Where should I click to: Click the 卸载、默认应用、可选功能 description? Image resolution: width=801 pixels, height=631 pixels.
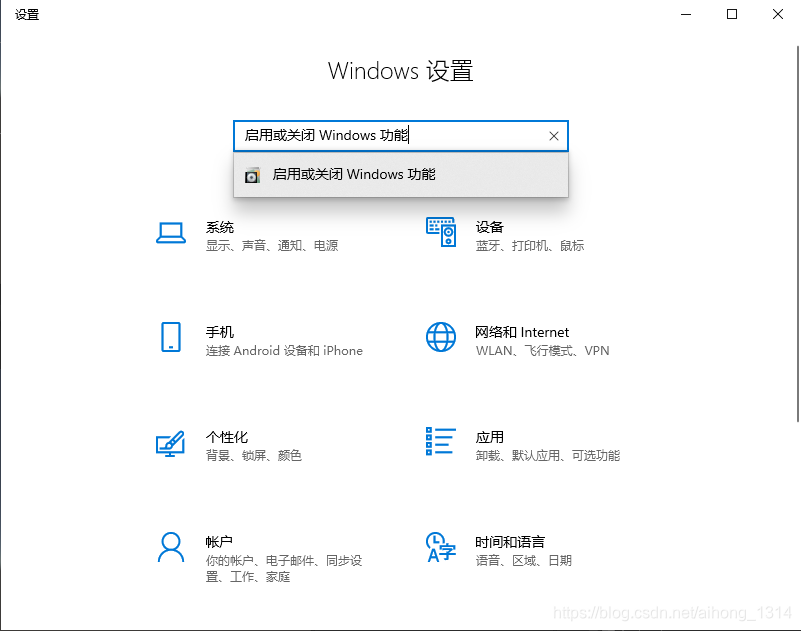click(548, 456)
